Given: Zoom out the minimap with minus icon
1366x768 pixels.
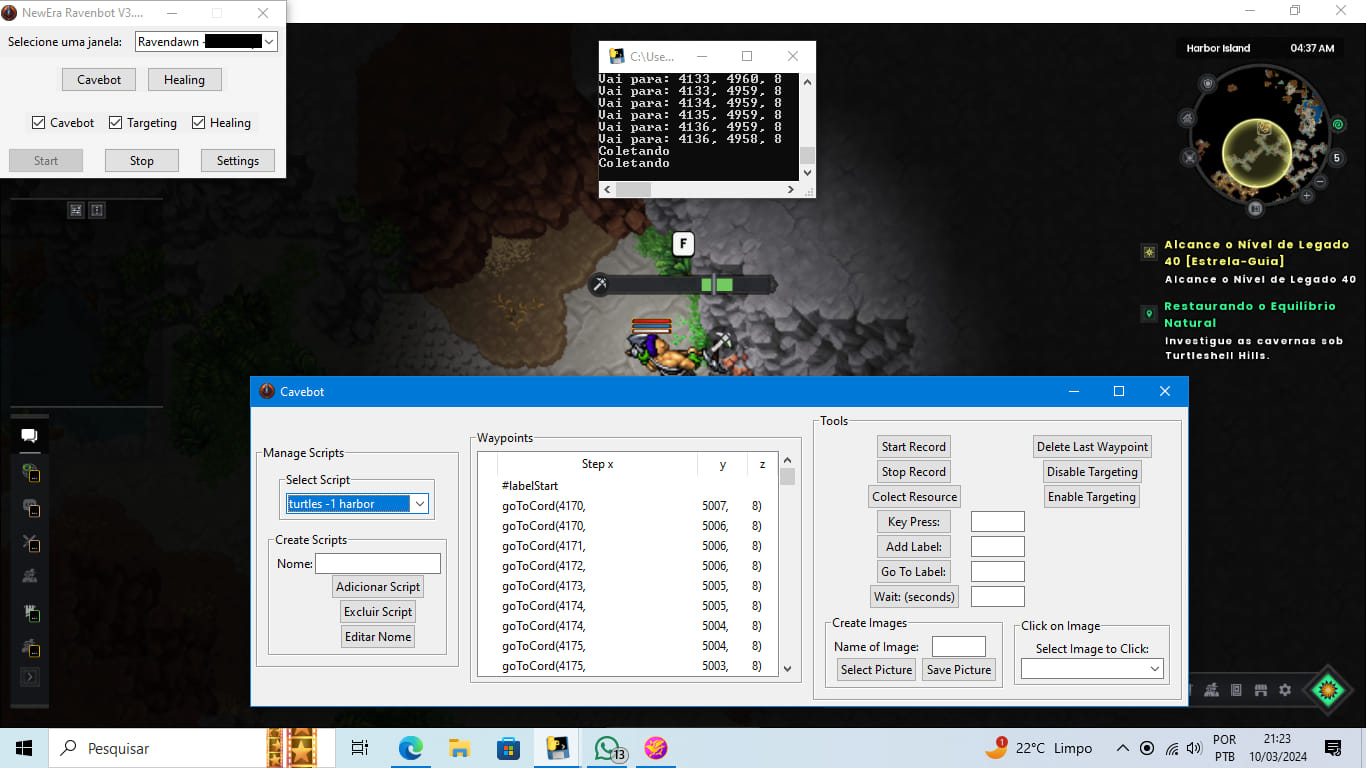Looking at the screenshot, I should [1320, 183].
